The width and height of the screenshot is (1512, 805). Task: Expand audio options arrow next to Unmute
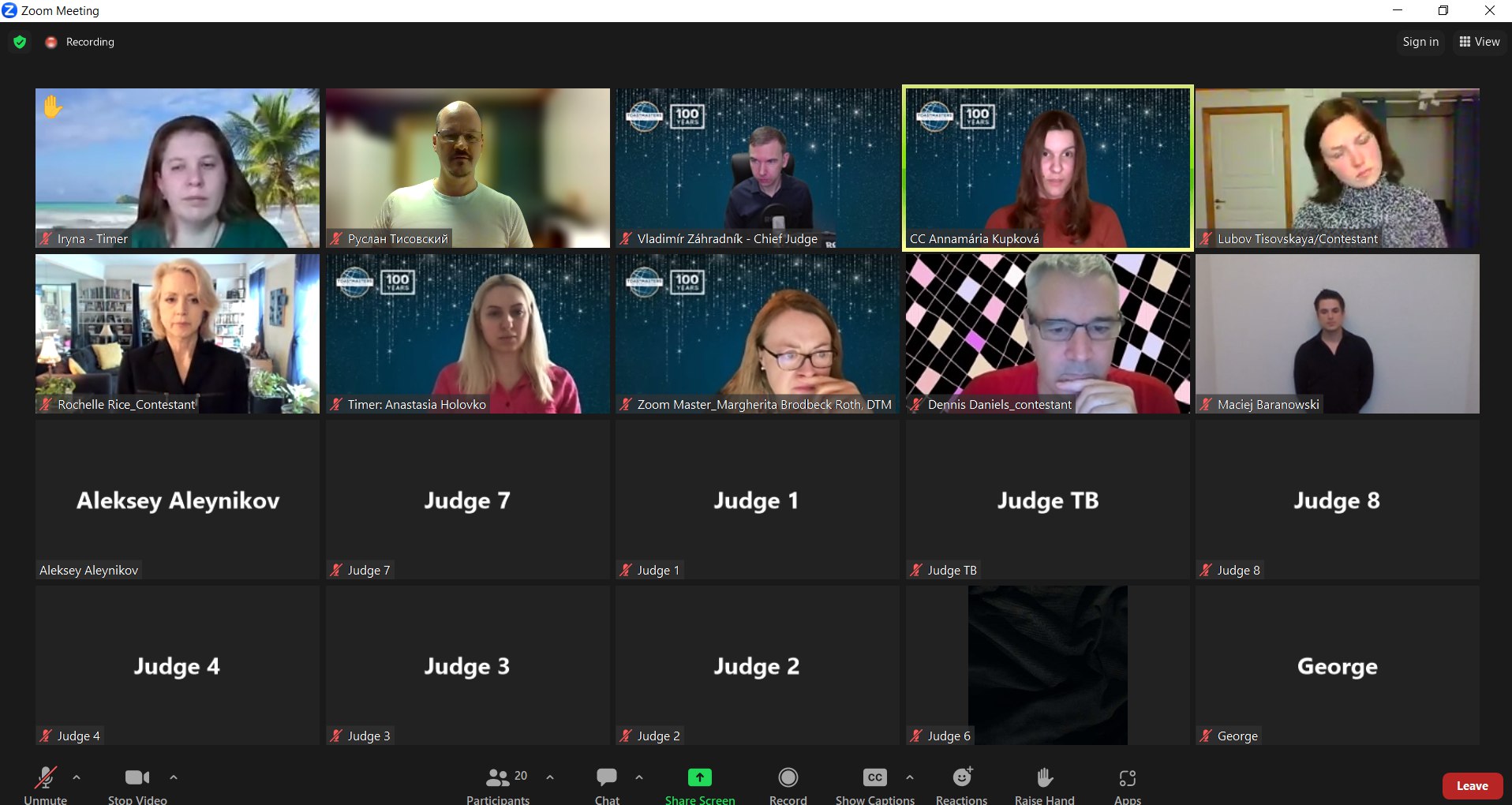[x=77, y=777]
